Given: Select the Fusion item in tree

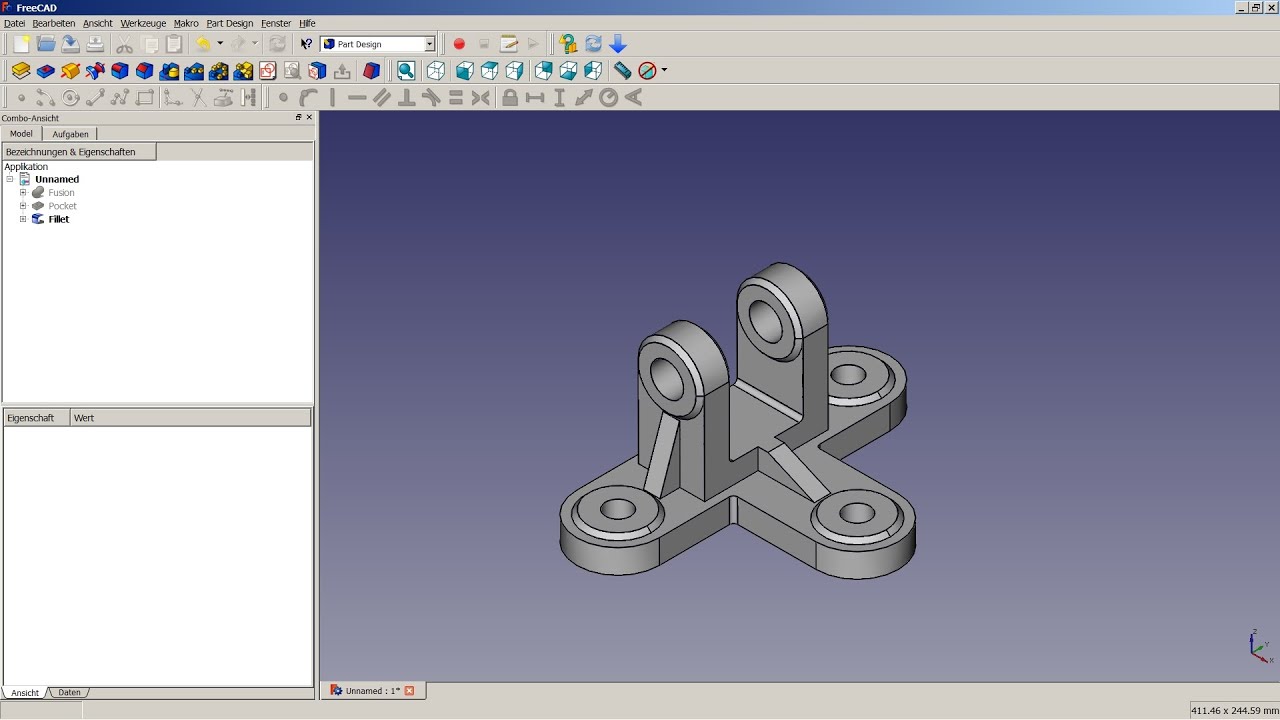Looking at the screenshot, I should click(x=61, y=193).
